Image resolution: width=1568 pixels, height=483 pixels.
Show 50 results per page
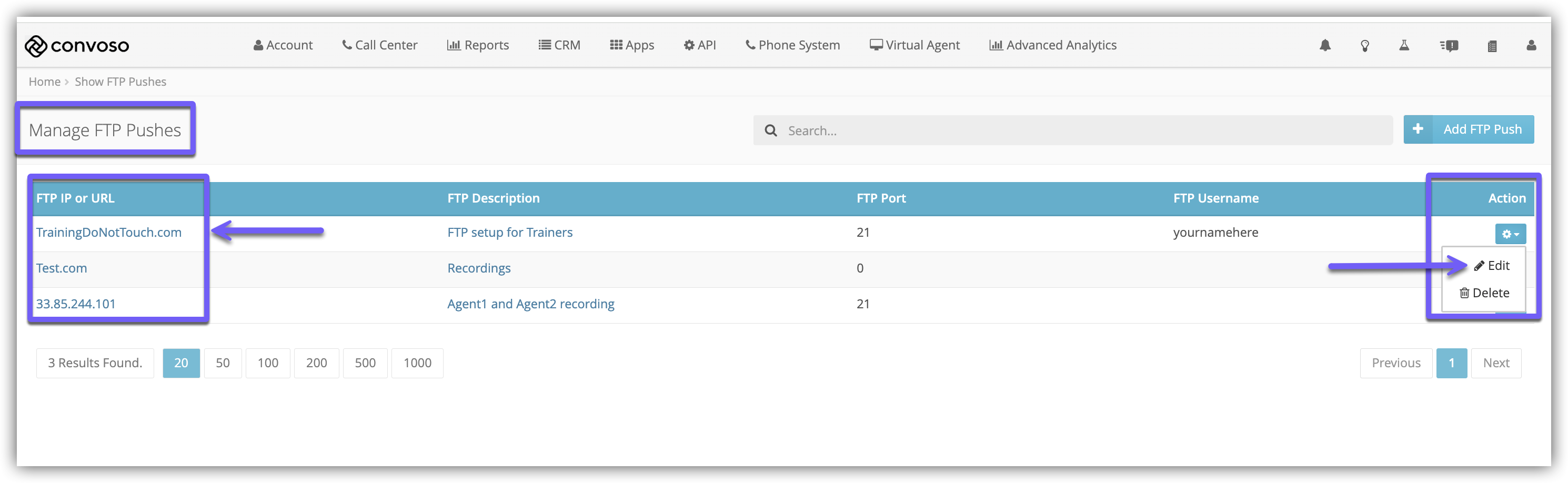click(x=223, y=363)
